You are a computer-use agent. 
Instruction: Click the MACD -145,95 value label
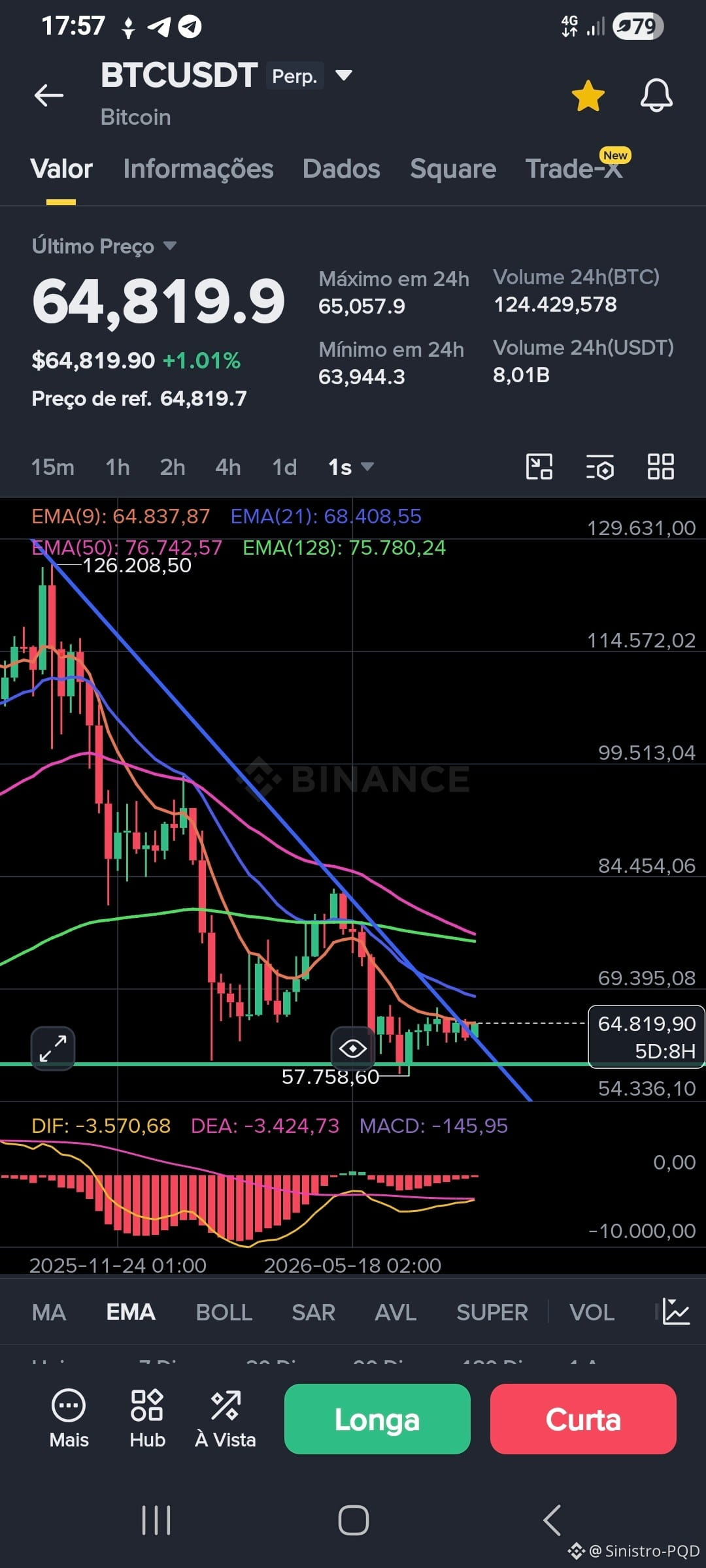pyautogui.click(x=433, y=1126)
